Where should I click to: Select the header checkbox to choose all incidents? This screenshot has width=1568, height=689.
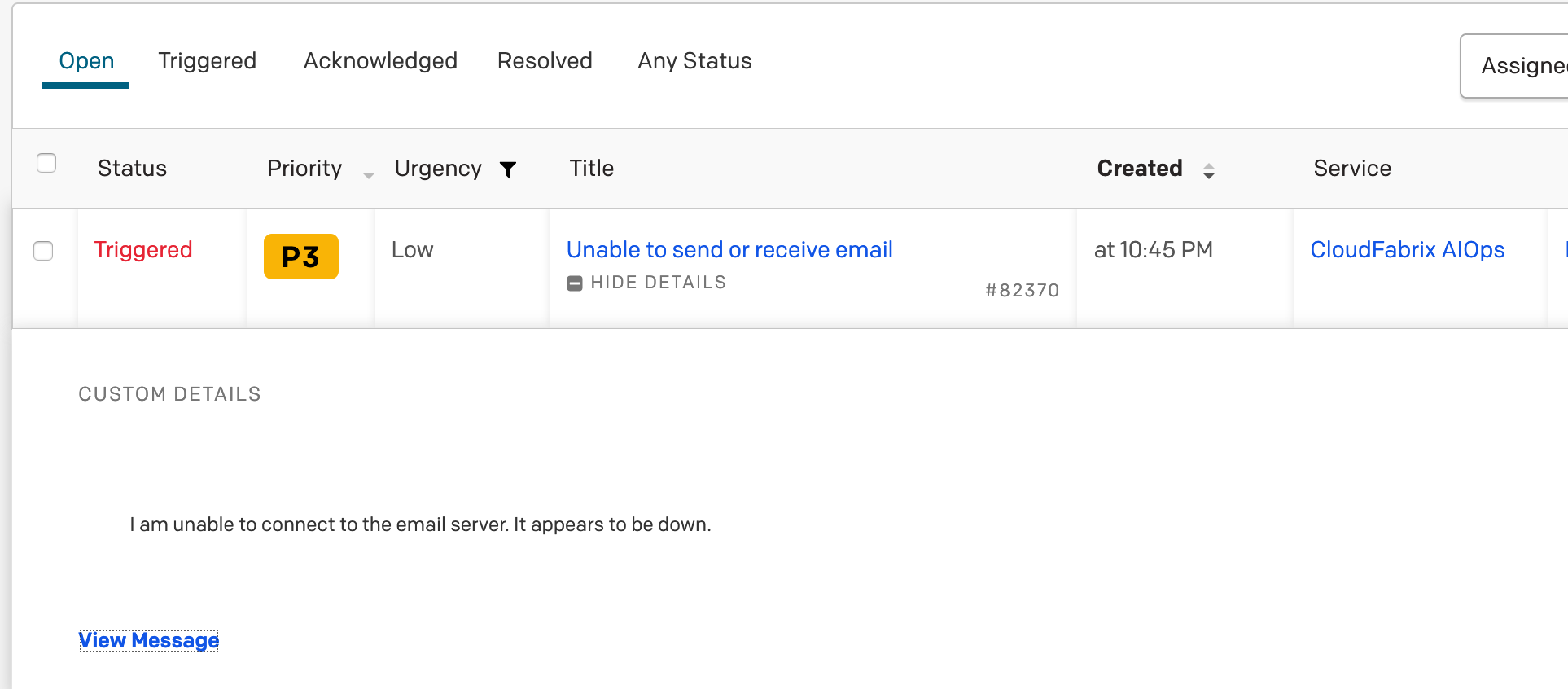coord(46,163)
